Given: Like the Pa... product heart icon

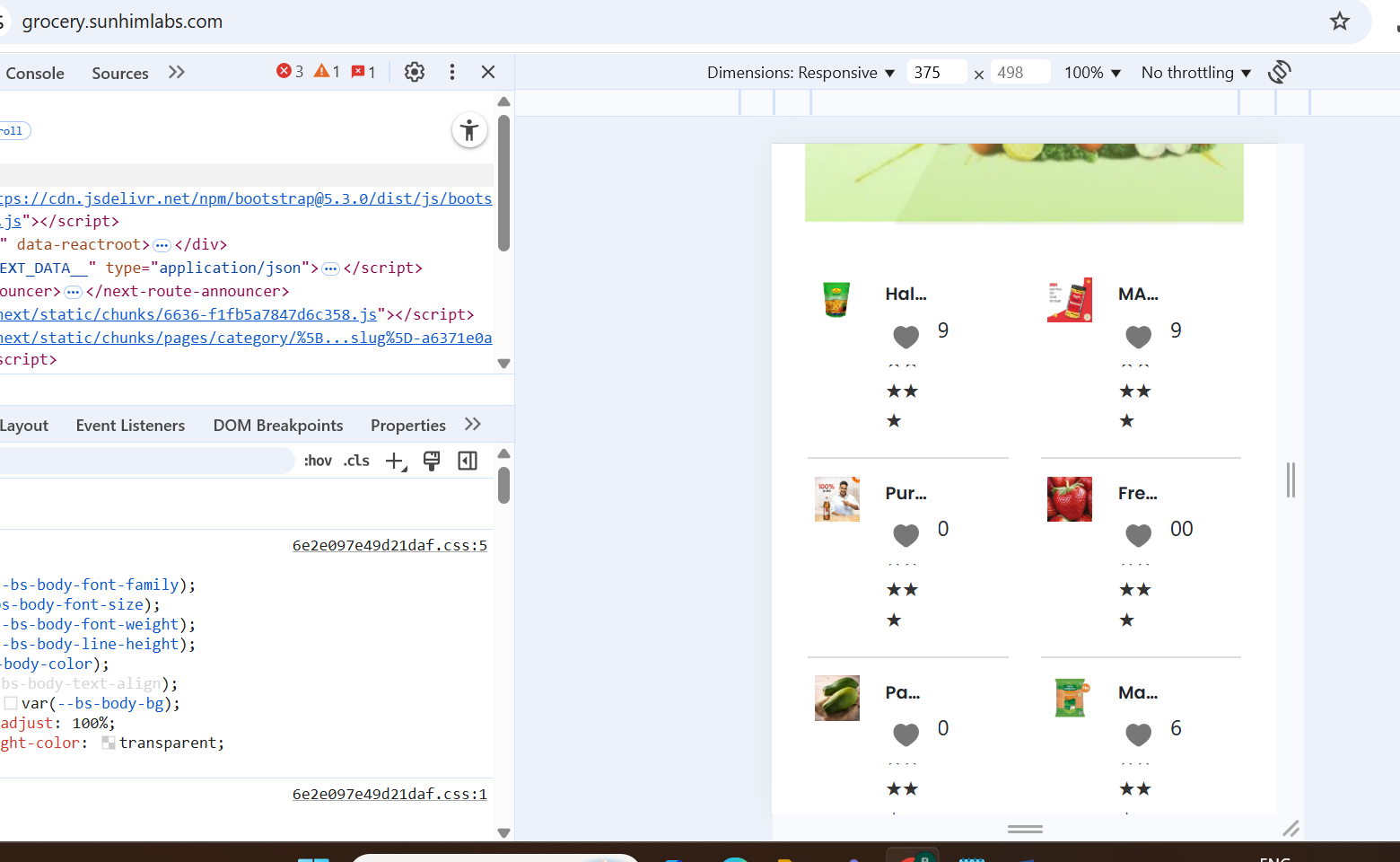Looking at the screenshot, I should click(906, 734).
